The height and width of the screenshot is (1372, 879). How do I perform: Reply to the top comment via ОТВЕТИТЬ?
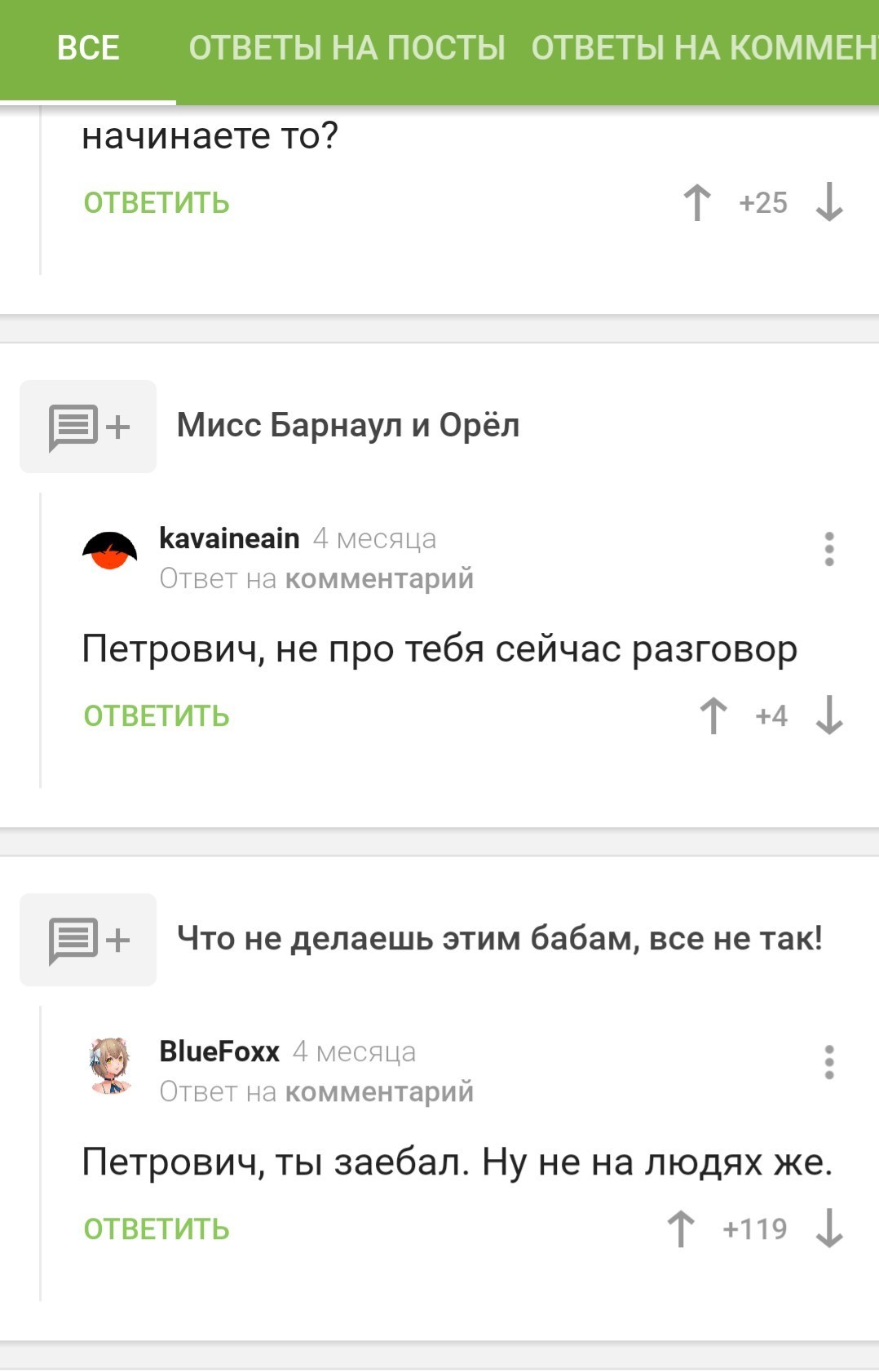click(157, 203)
